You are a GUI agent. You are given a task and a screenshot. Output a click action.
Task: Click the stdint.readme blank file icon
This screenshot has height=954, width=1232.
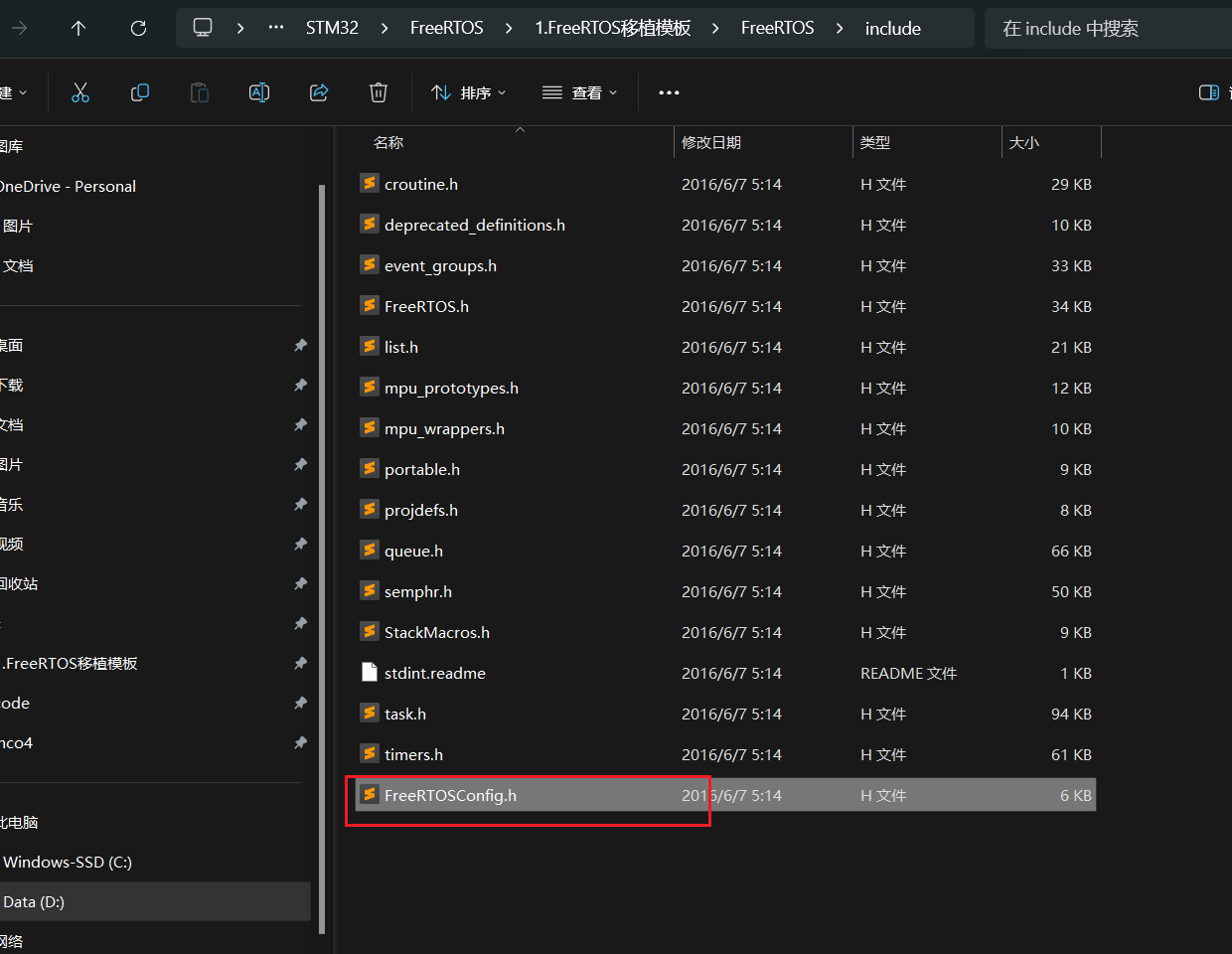[370, 673]
